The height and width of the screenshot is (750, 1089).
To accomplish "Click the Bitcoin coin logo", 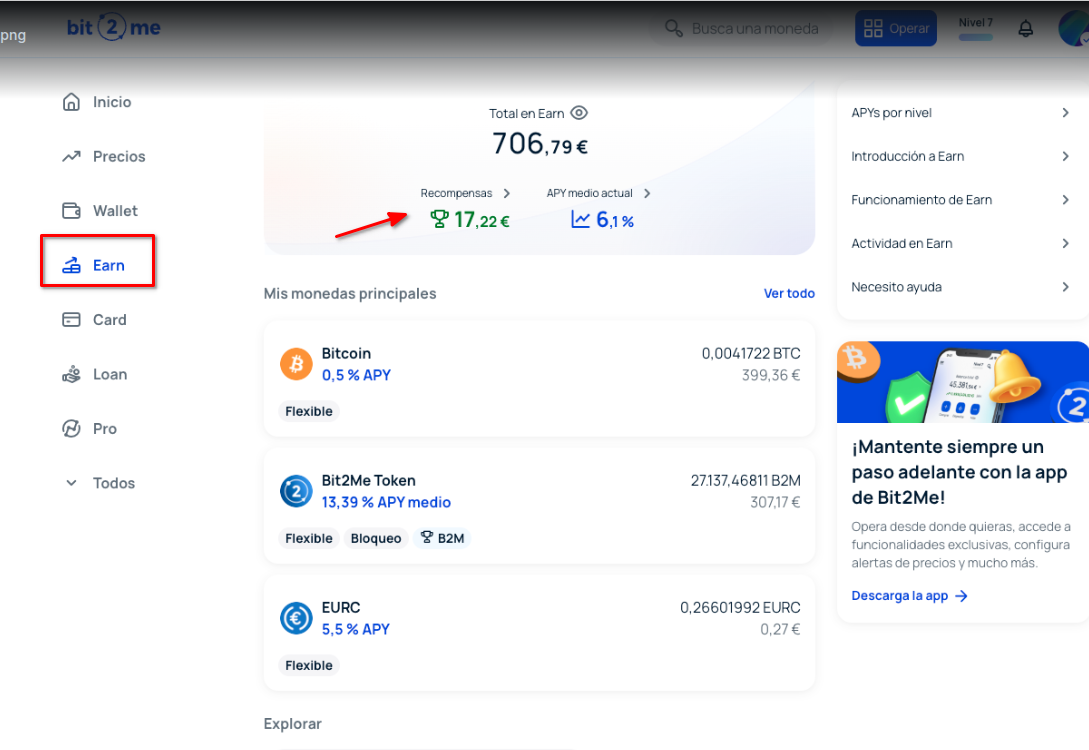I will point(296,364).
